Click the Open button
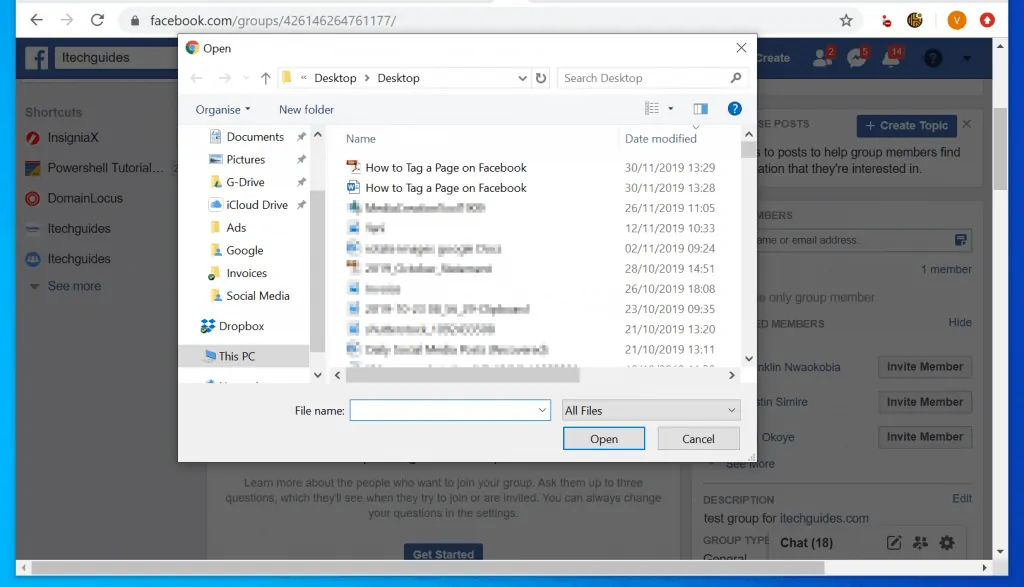 pyautogui.click(x=604, y=439)
